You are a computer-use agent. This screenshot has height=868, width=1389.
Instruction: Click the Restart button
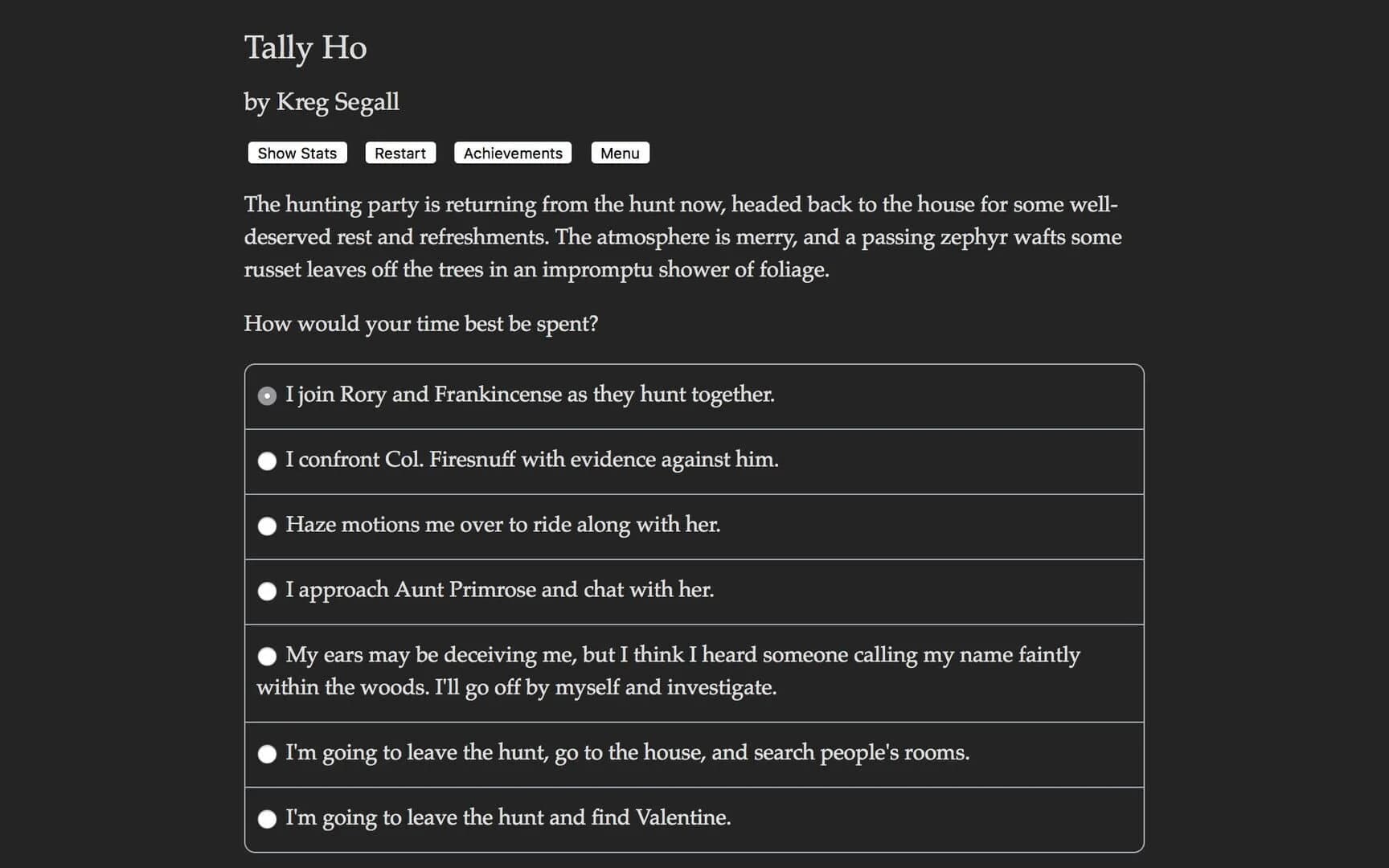(399, 153)
